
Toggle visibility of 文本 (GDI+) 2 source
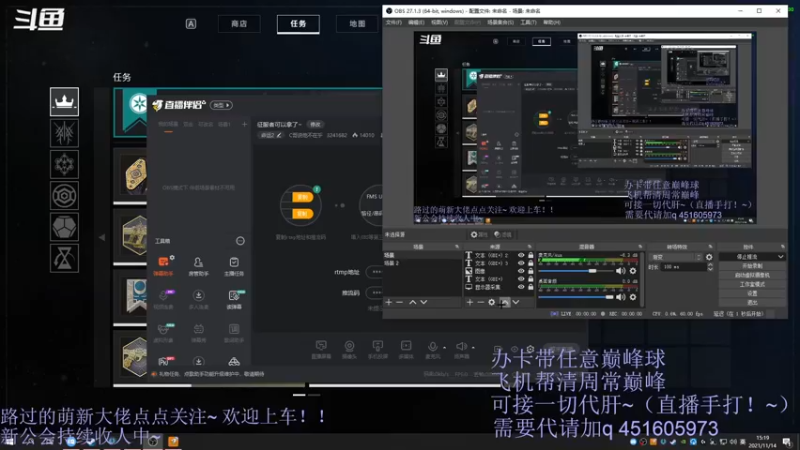[x=521, y=255]
